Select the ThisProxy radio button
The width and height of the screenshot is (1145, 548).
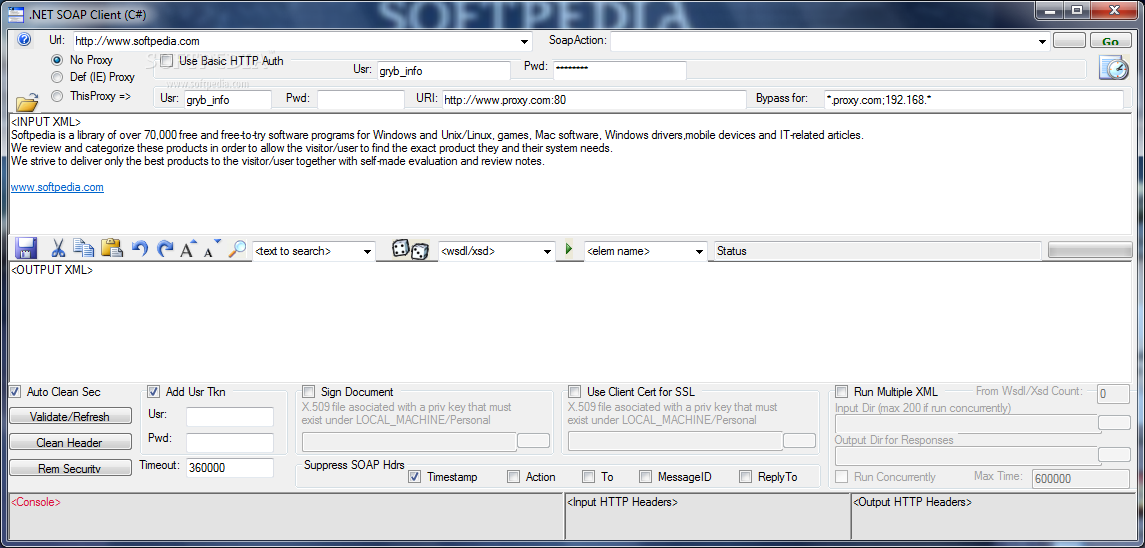[x=56, y=96]
